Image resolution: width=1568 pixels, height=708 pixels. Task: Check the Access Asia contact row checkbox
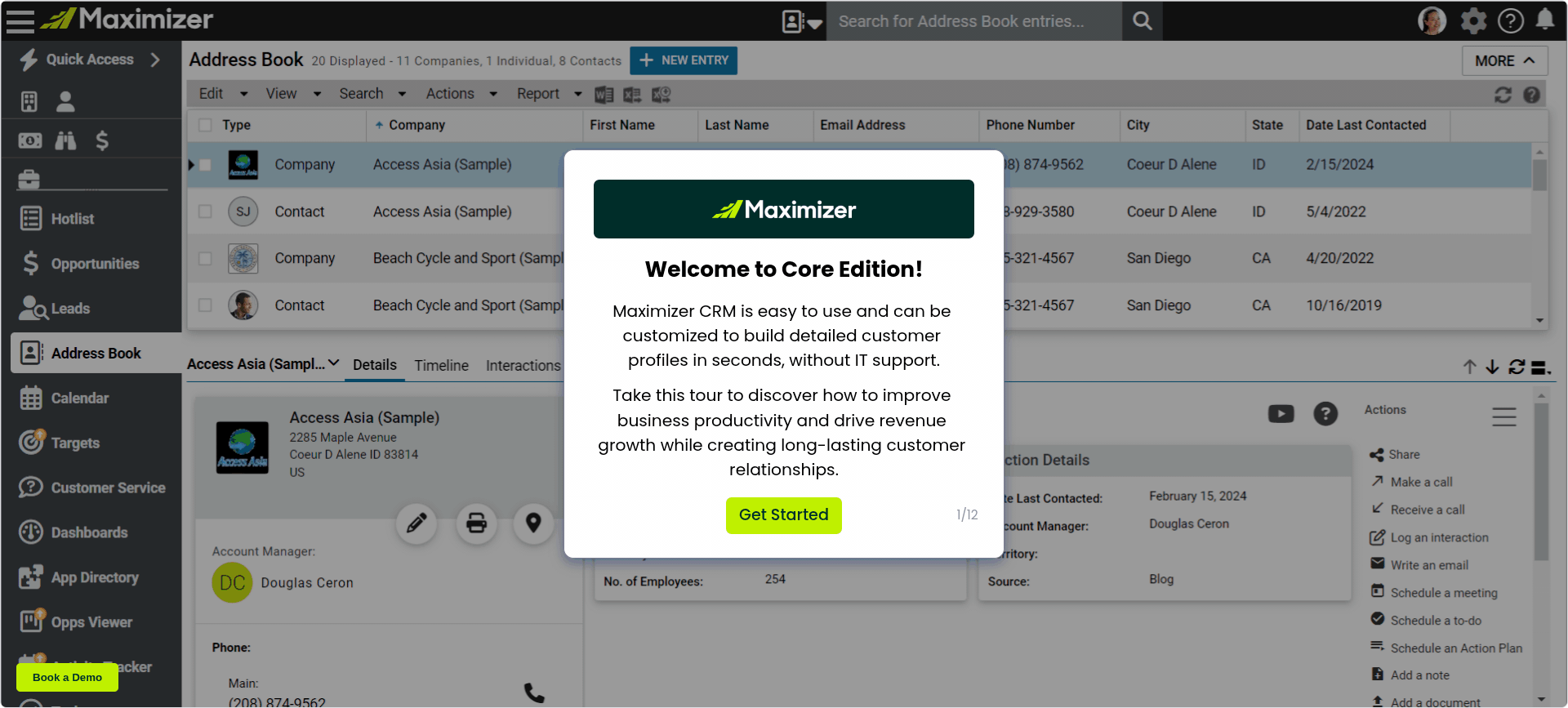[x=205, y=212]
